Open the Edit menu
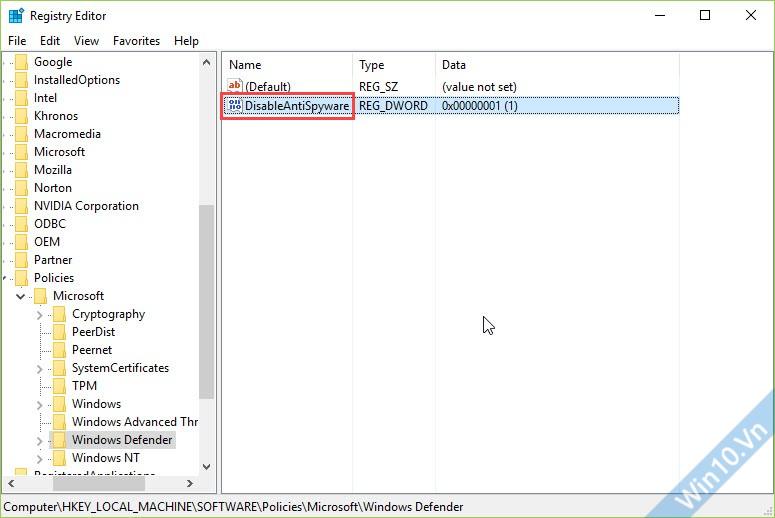The width and height of the screenshot is (775, 518). click(x=50, y=41)
